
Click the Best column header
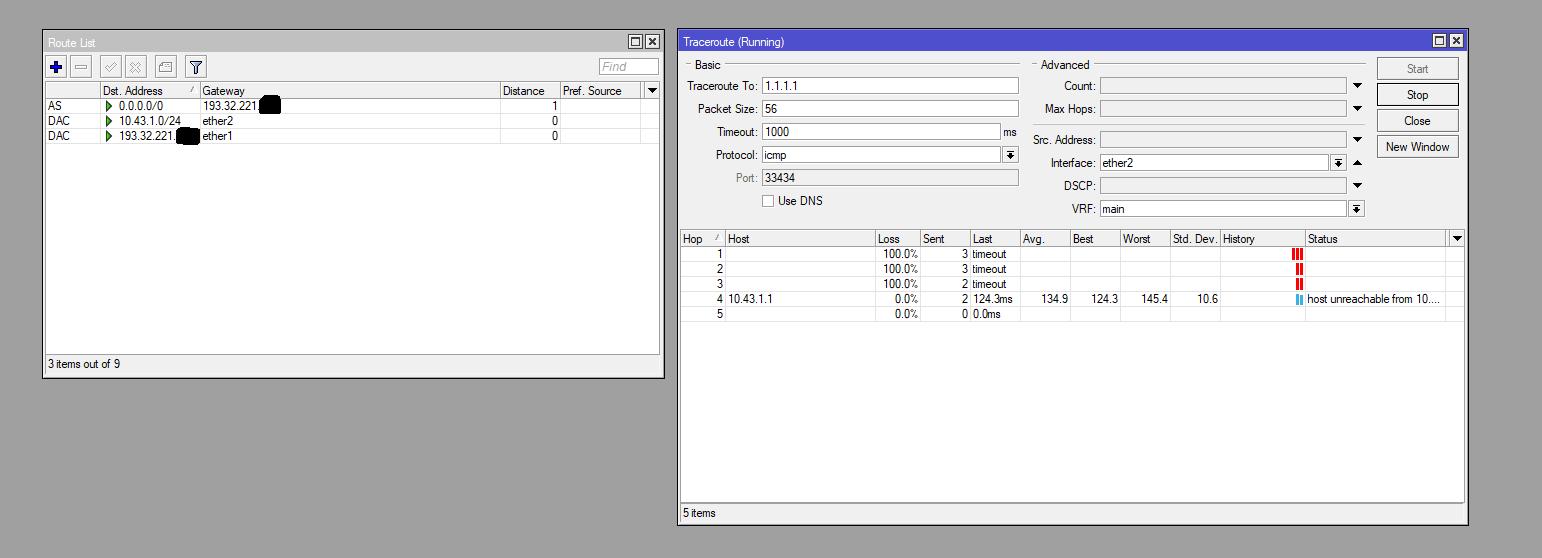[x=1095, y=238]
